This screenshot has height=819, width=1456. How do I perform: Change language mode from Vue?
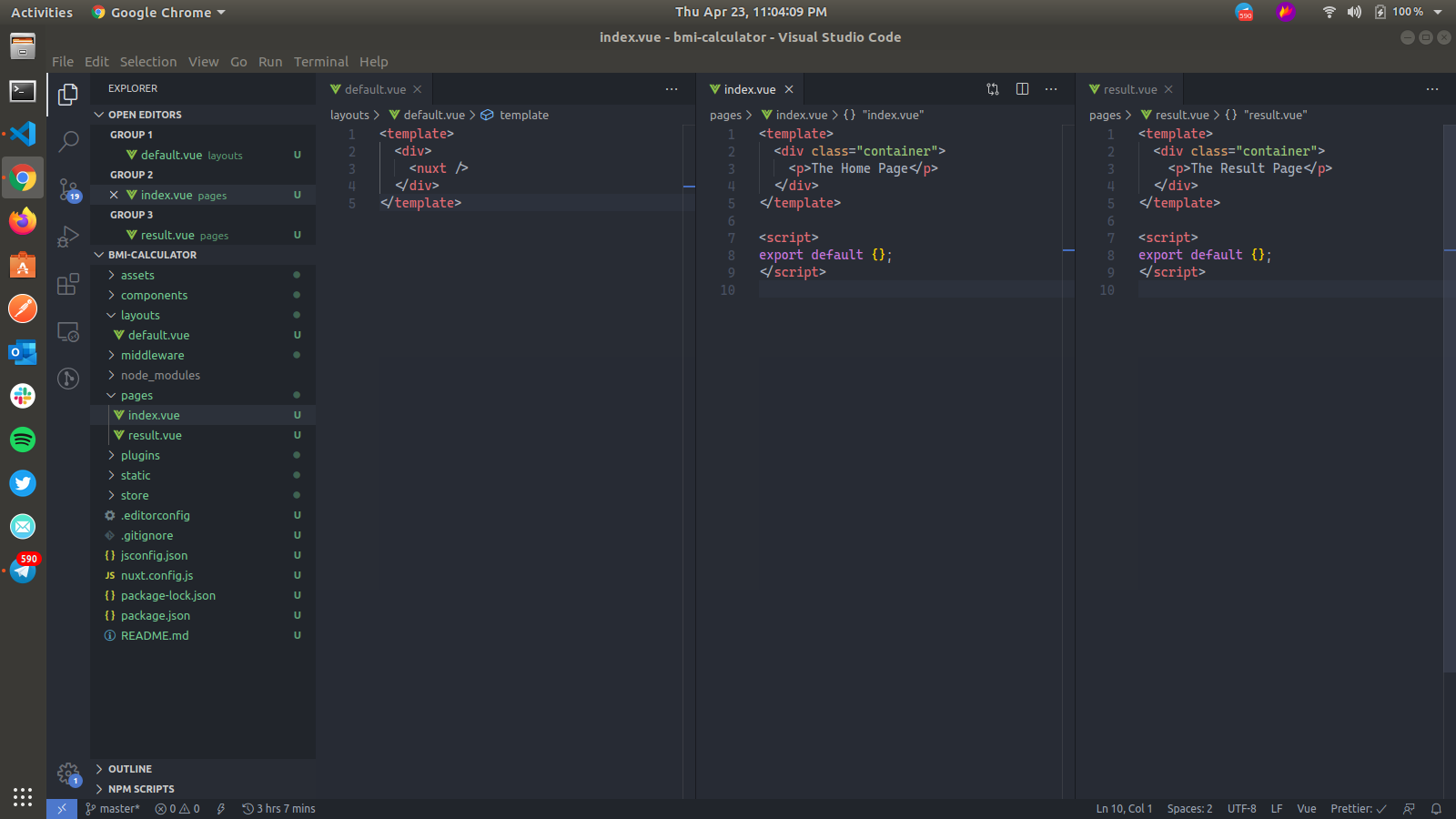click(x=1307, y=809)
